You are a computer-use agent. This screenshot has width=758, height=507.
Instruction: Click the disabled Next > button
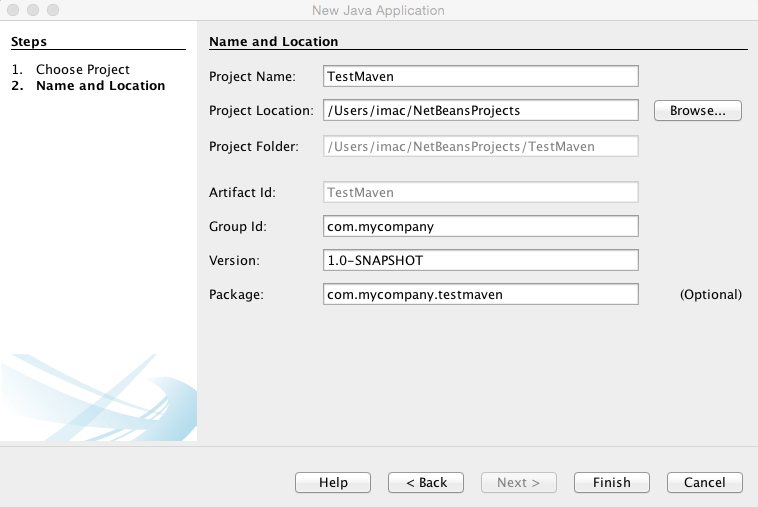[518, 482]
